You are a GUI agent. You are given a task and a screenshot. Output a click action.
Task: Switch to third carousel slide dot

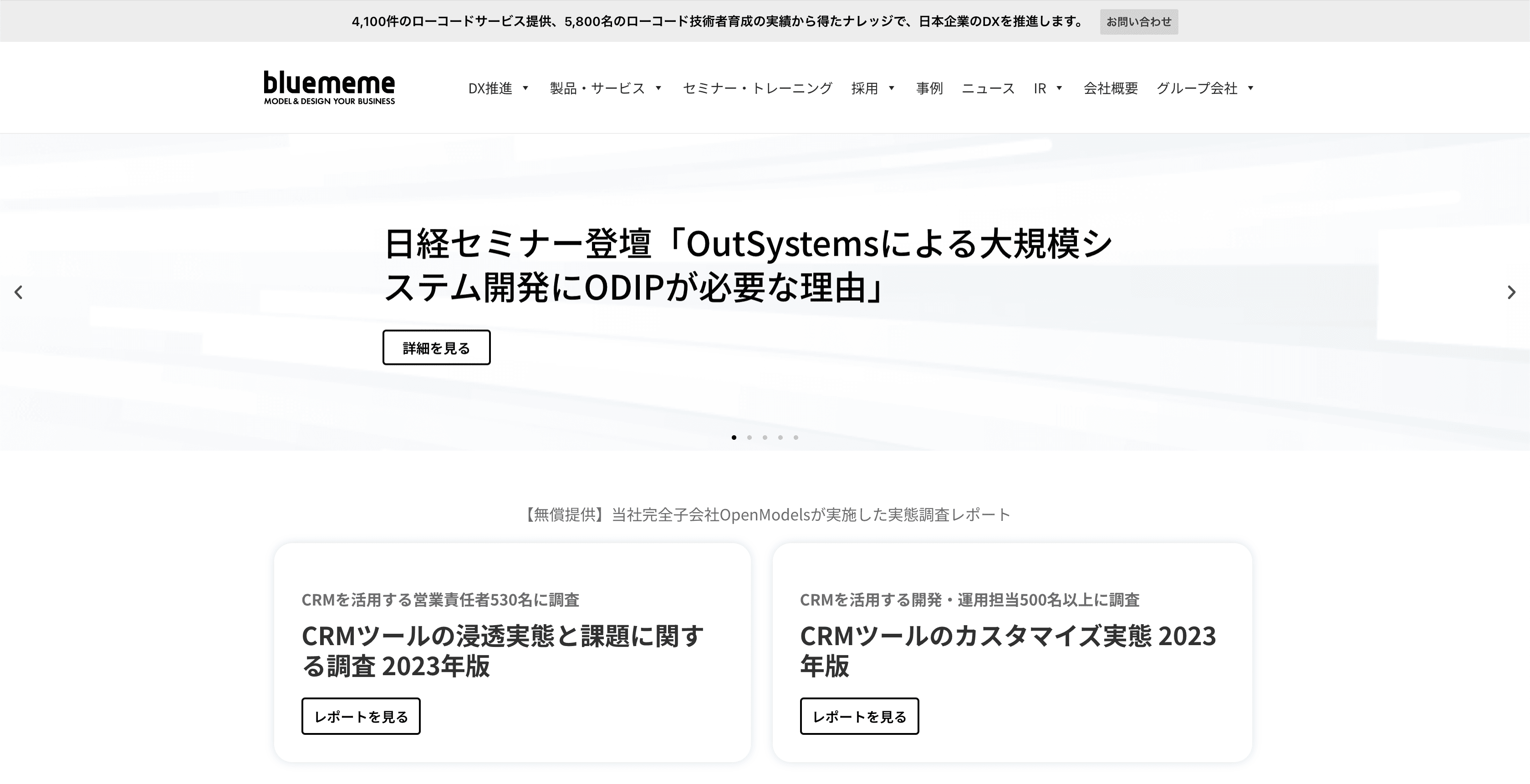click(765, 438)
